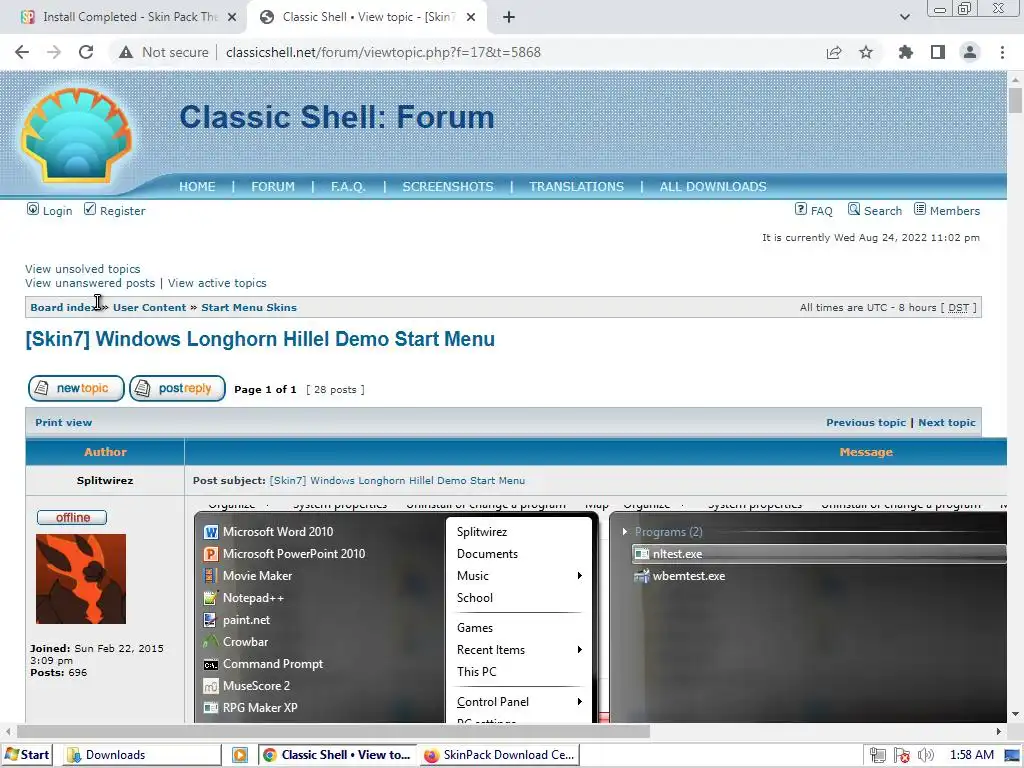This screenshot has height=768, width=1024.
Task: Open a new browser tab
Action: point(509,17)
